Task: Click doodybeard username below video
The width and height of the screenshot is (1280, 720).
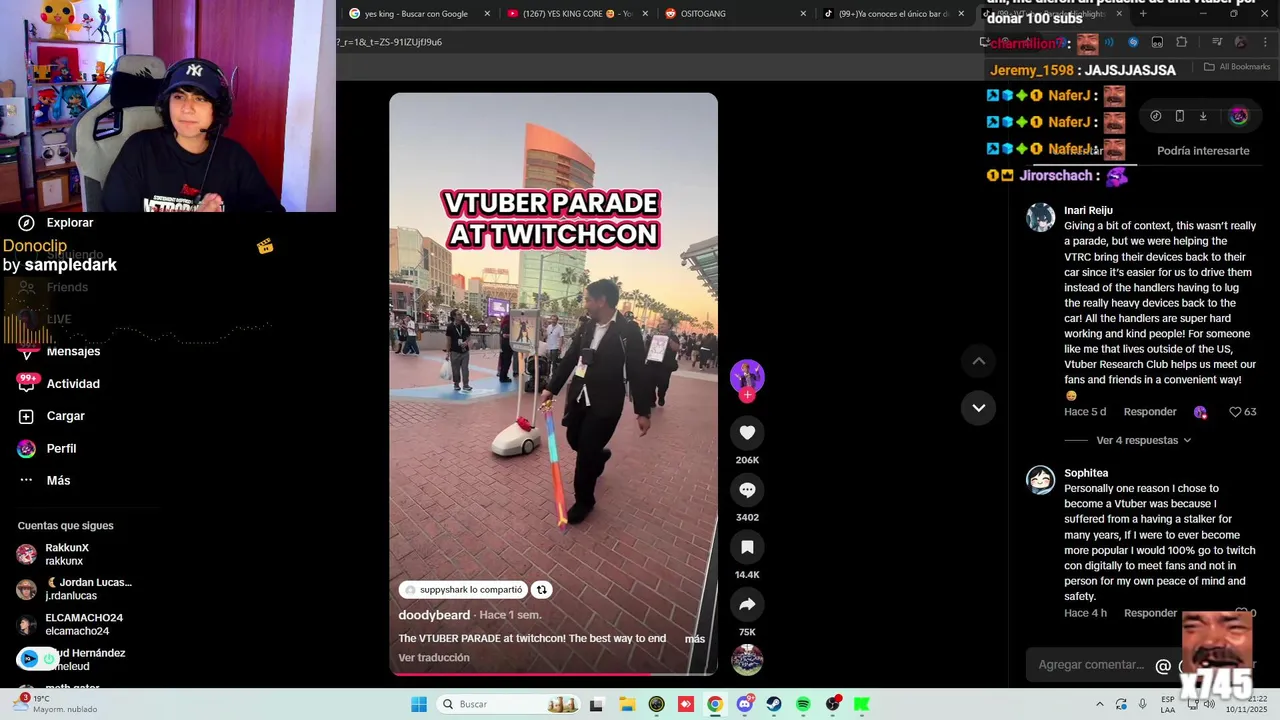Action: (434, 615)
